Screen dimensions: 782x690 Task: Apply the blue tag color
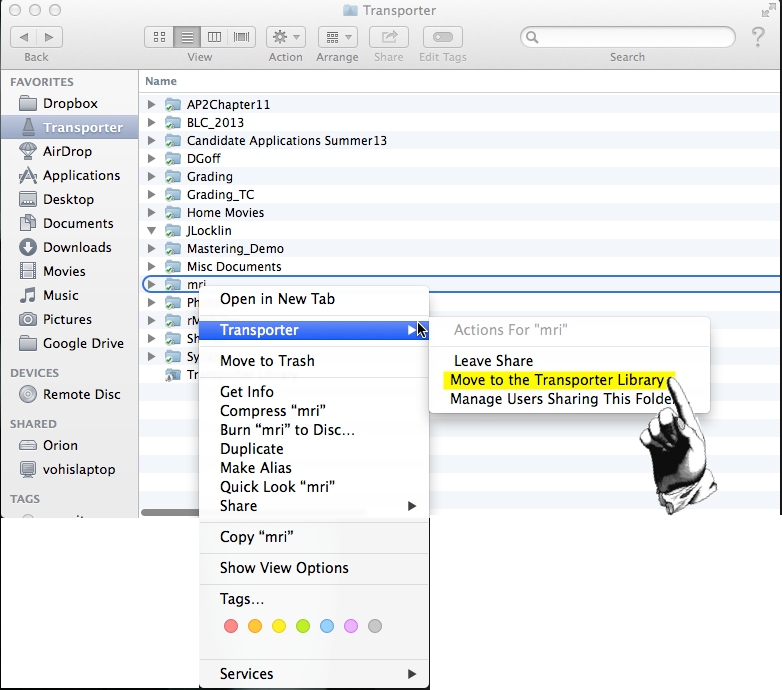point(327,626)
